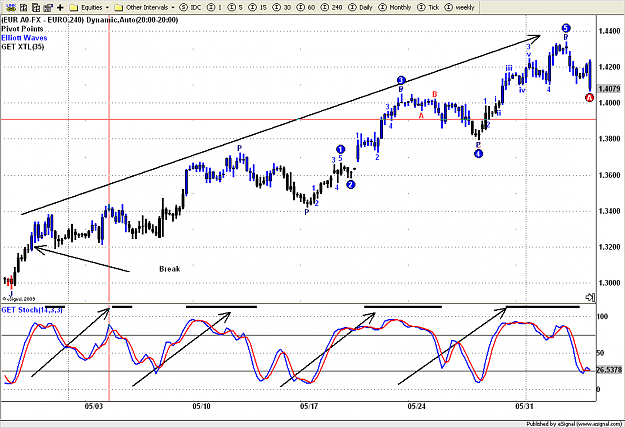Click the 1.4400 price axis label
The image size is (625, 428).
click(609, 31)
